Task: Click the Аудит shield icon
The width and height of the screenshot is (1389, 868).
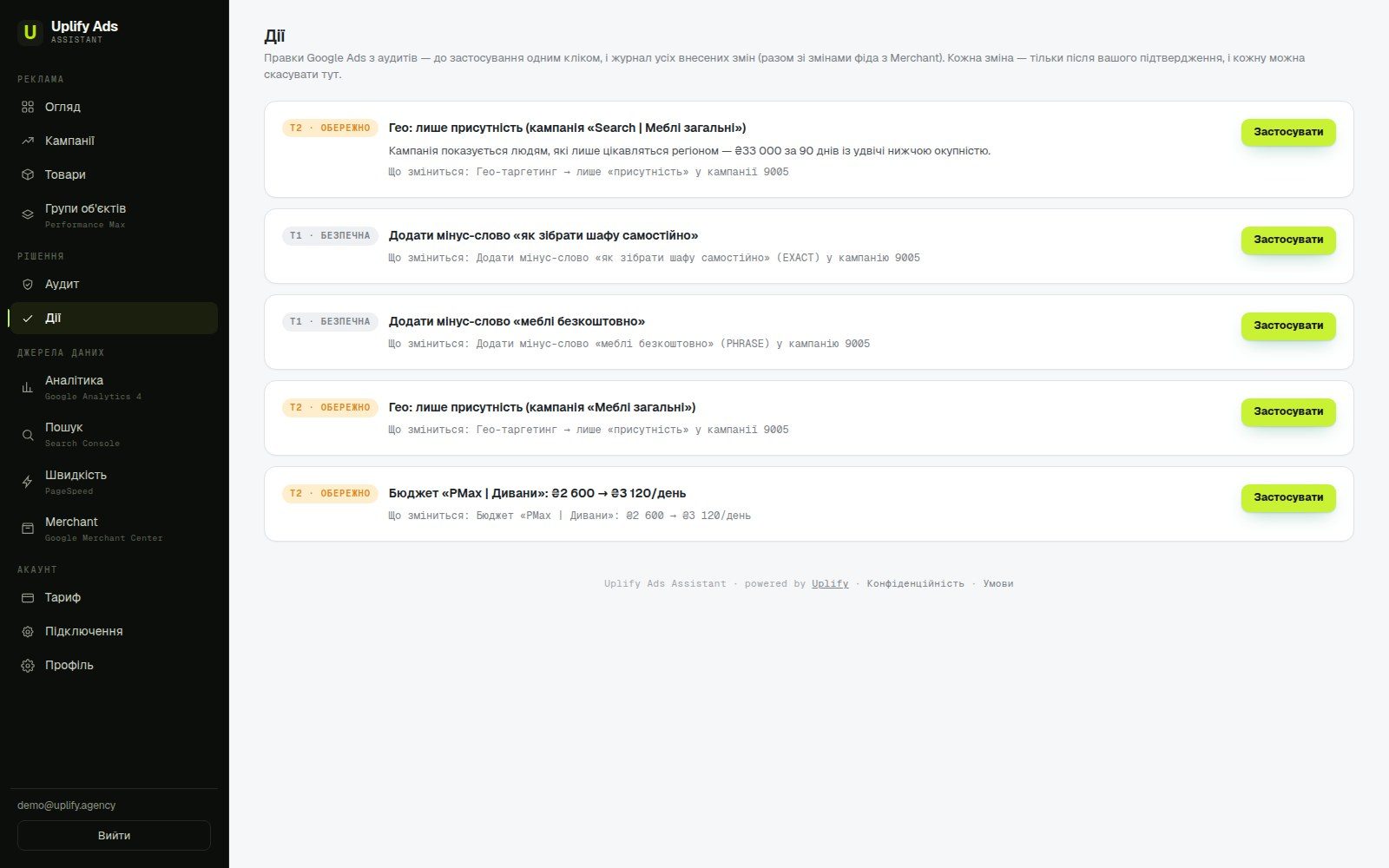Action: click(x=28, y=284)
